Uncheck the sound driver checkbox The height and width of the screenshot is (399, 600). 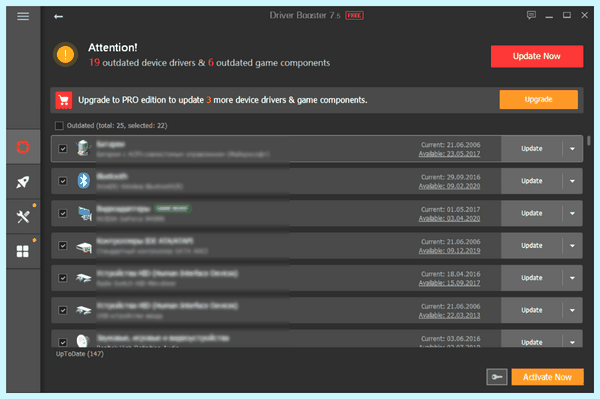click(63, 342)
